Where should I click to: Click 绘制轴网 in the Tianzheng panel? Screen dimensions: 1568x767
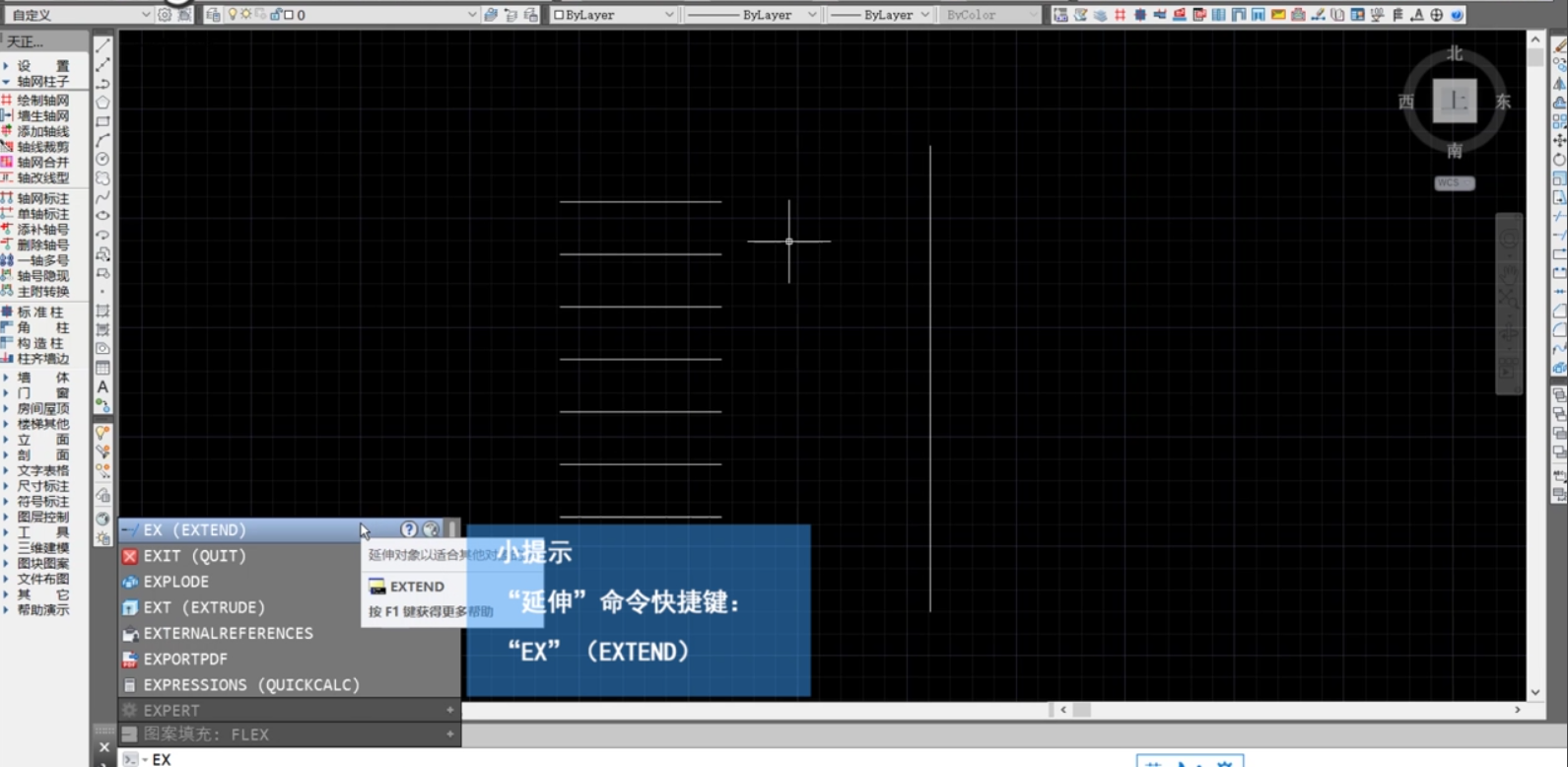[x=42, y=101]
